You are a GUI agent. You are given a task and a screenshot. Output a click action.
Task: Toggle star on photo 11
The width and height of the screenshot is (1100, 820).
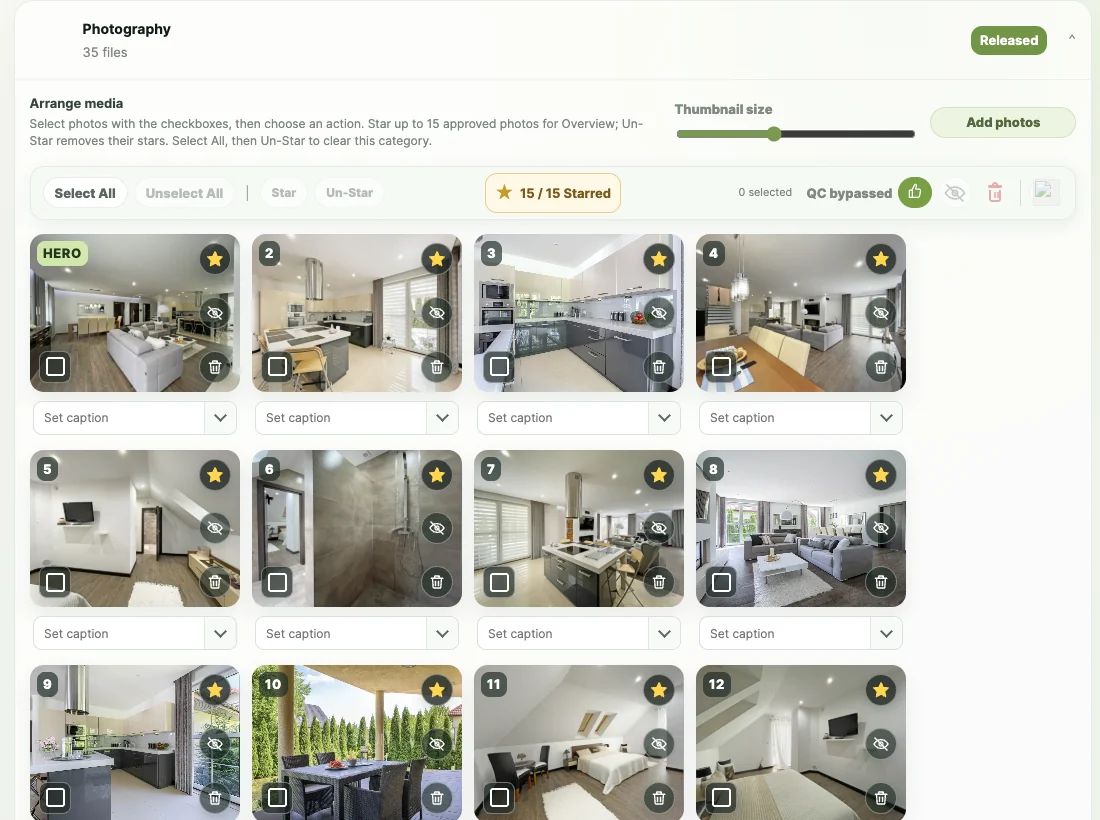[x=659, y=690]
